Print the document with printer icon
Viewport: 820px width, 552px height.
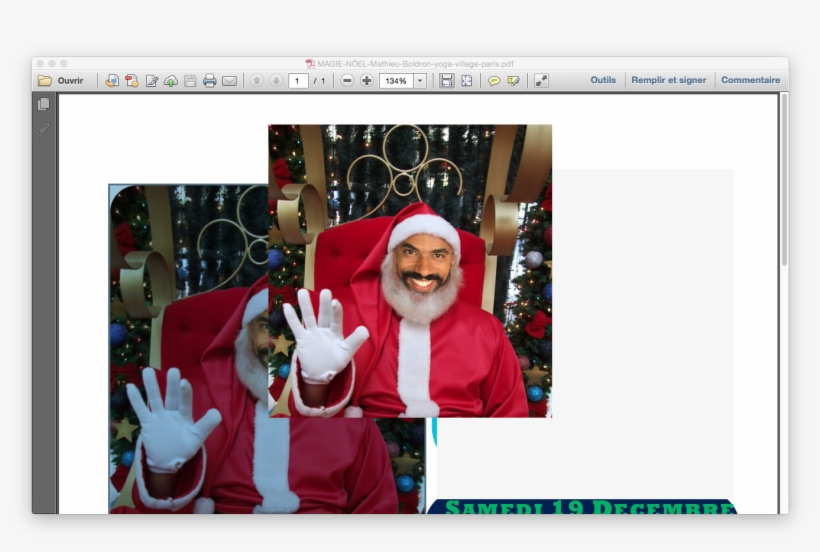pyautogui.click(x=210, y=80)
